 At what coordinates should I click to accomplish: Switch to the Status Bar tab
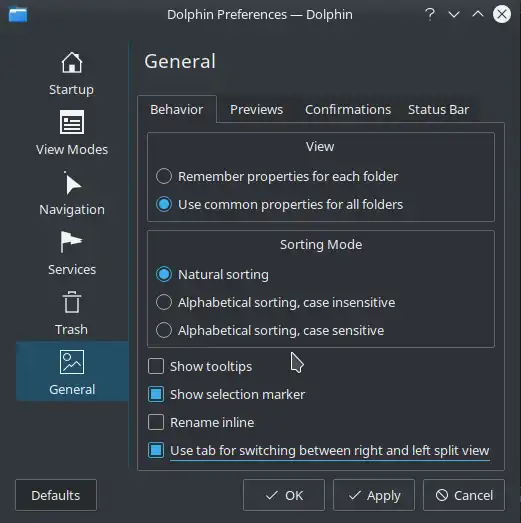(x=439, y=110)
